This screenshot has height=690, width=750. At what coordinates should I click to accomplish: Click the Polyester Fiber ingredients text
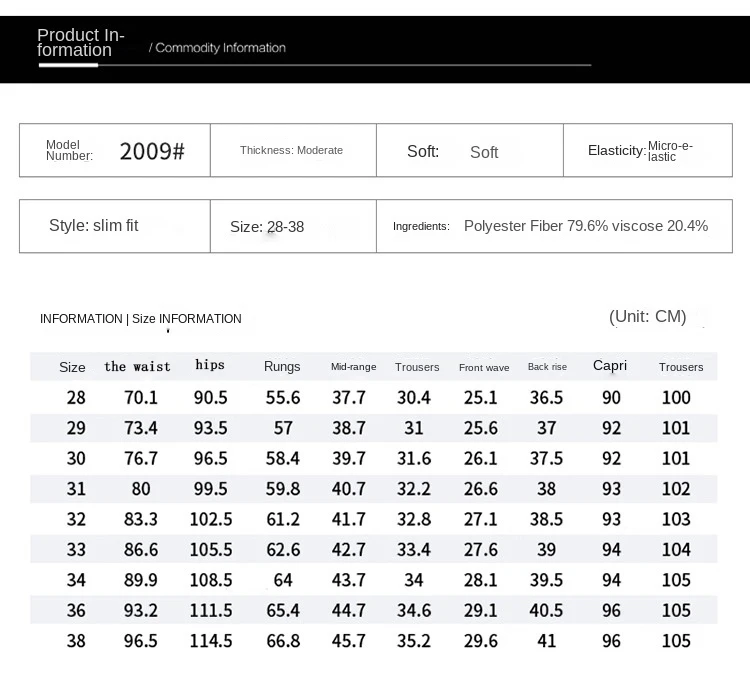pyautogui.click(x=585, y=226)
